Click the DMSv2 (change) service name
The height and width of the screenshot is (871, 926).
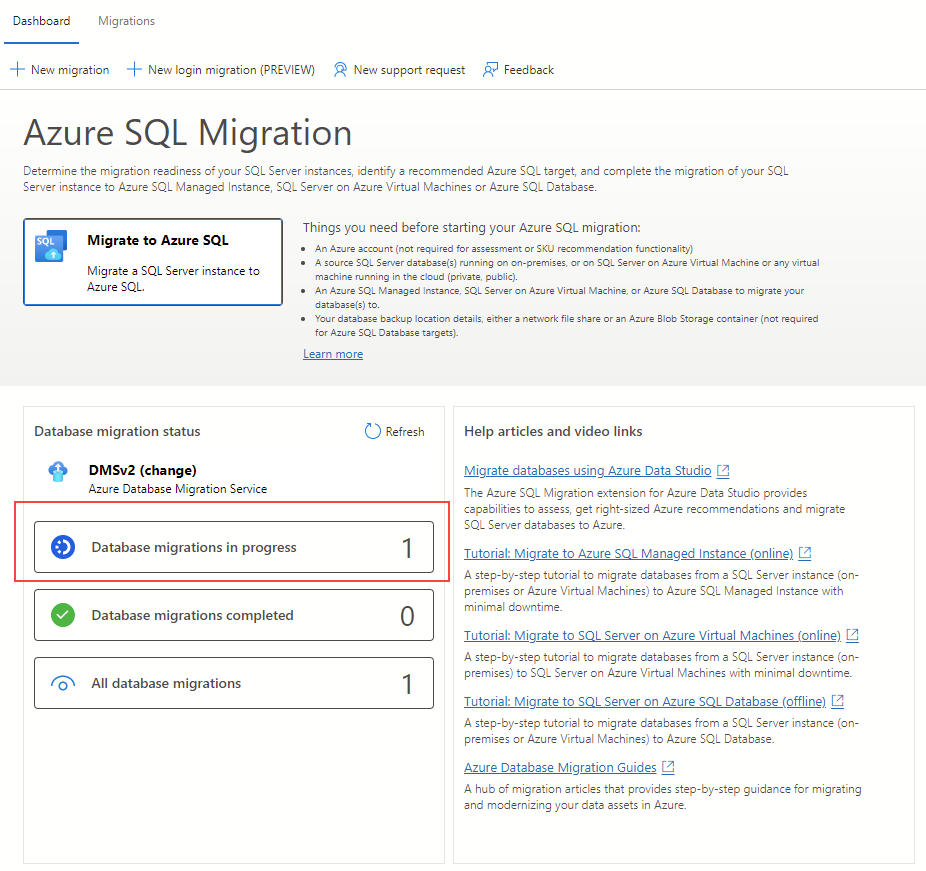(142, 471)
